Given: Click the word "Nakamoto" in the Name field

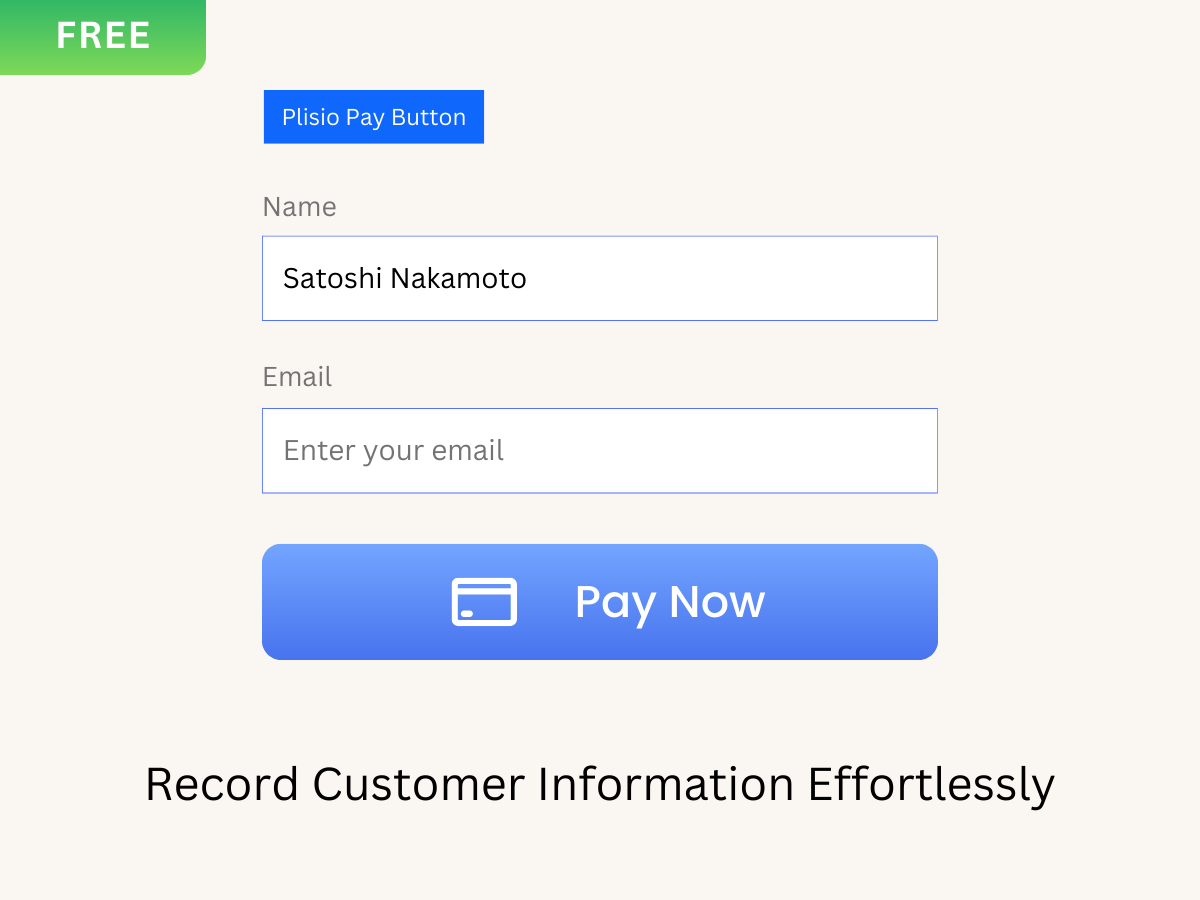Looking at the screenshot, I should coord(458,278).
